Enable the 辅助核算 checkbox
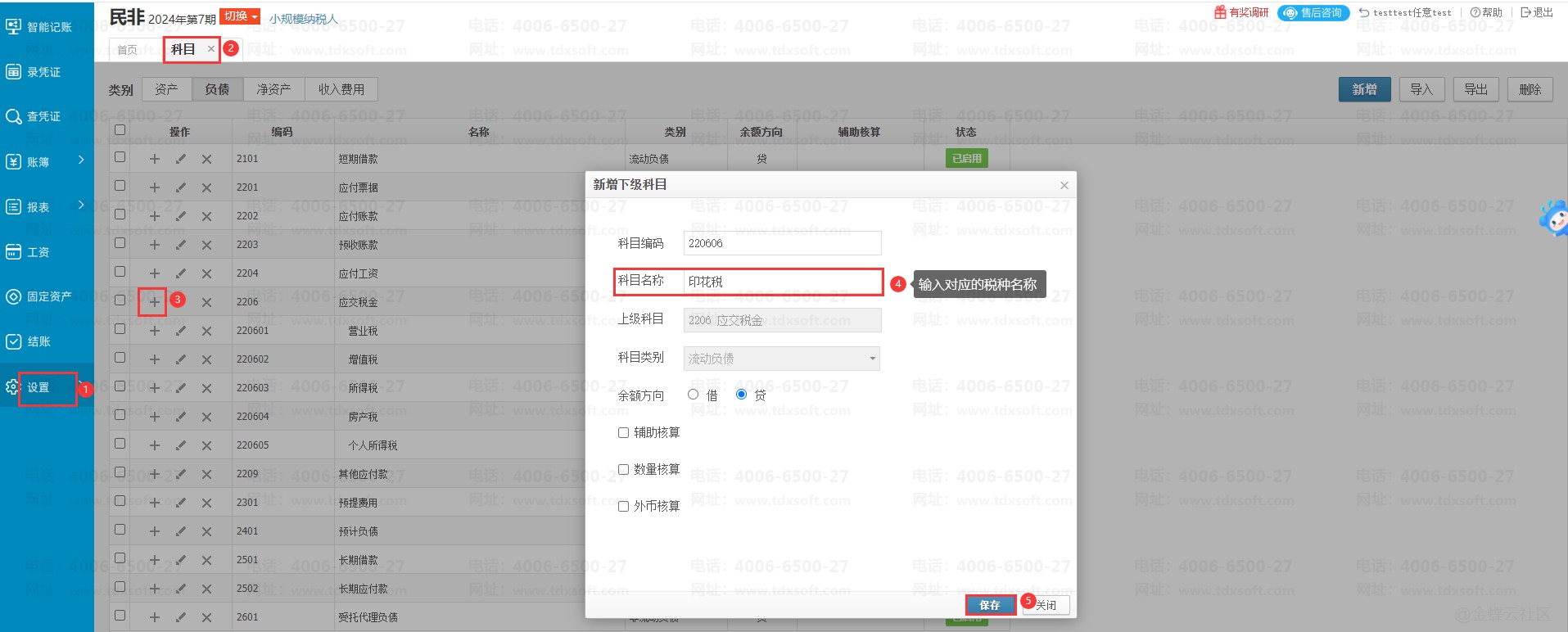This screenshot has height=632, width=1568. pos(623,432)
